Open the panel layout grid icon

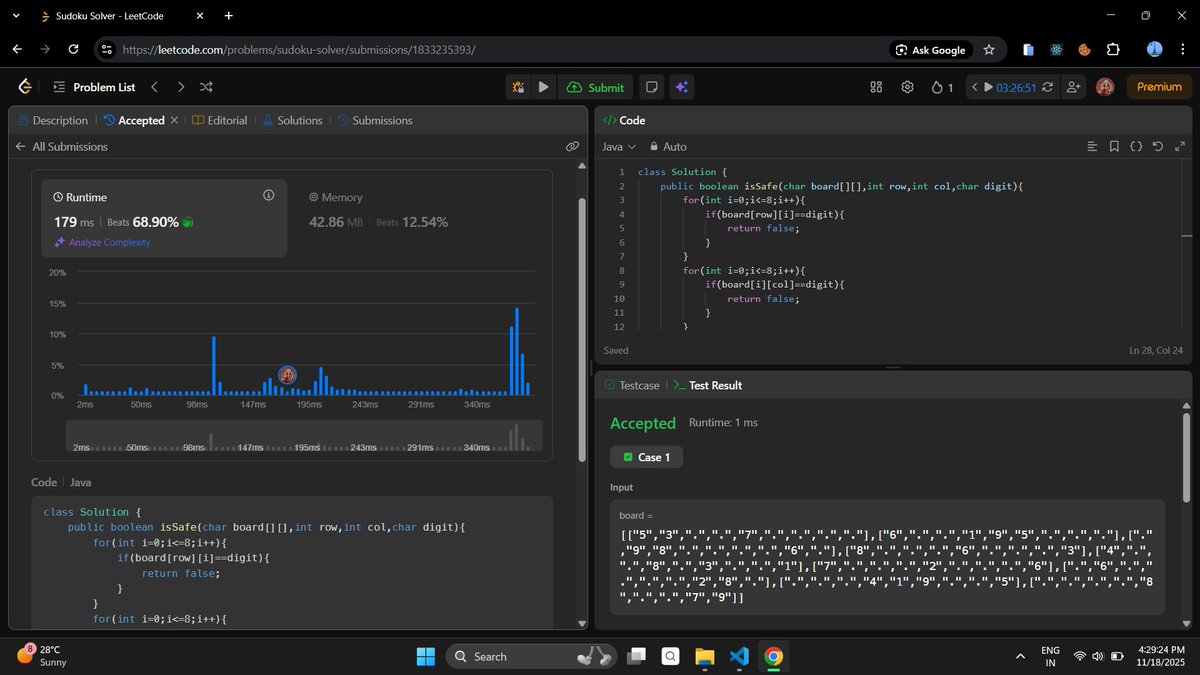tap(876, 87)
